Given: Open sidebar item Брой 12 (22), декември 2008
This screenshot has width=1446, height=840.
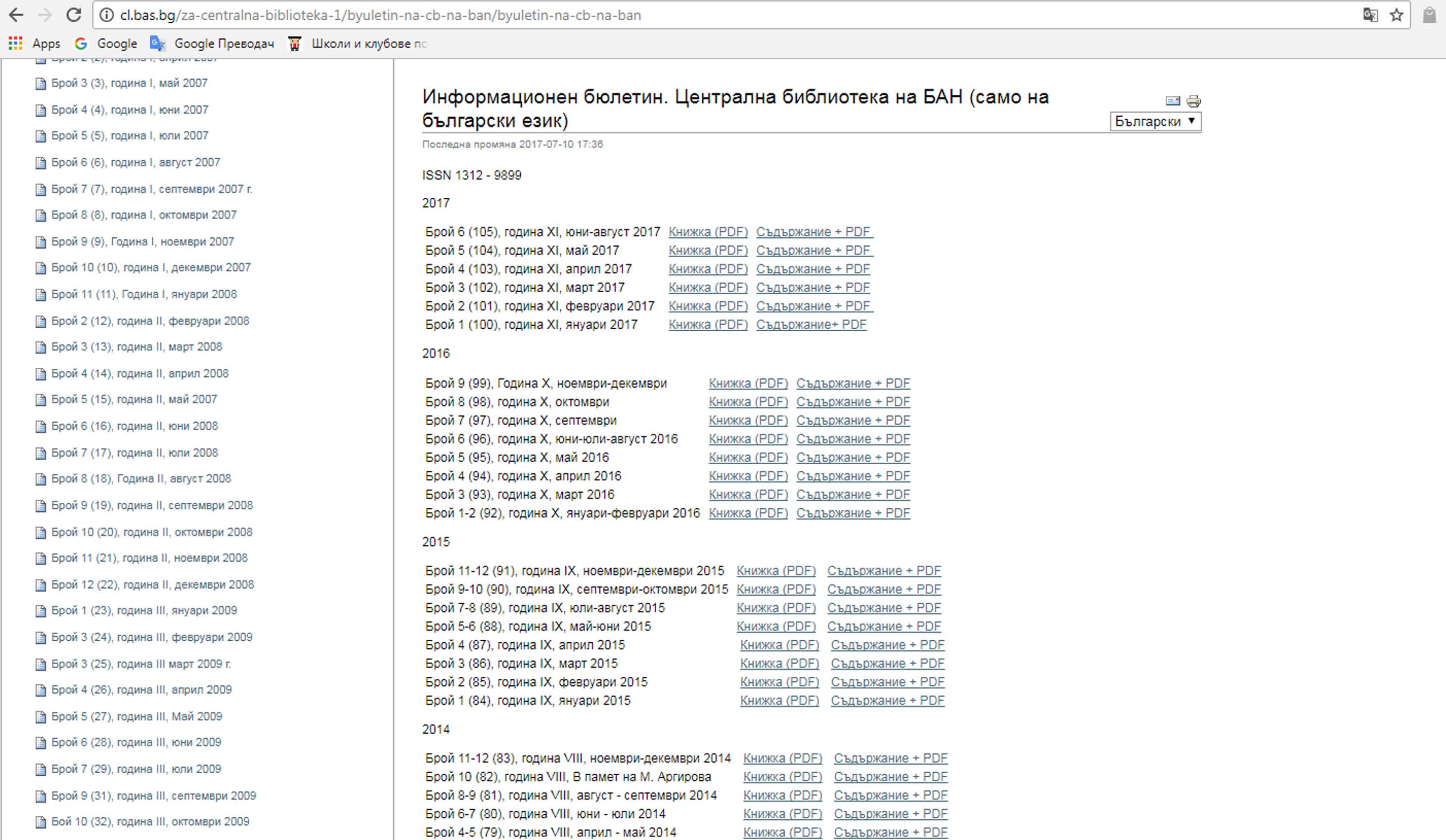Looking at the screenshot, I should click(153, 585).
